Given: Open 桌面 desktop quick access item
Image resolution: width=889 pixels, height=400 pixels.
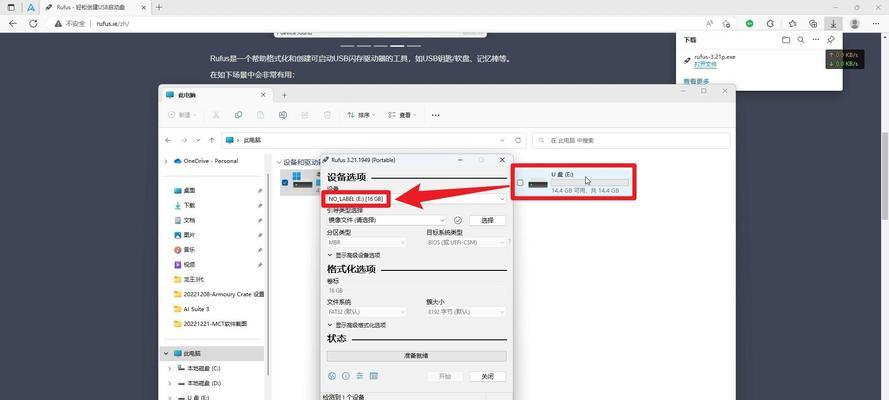Looking at the screenshot, I should click(x=189, y=191).
